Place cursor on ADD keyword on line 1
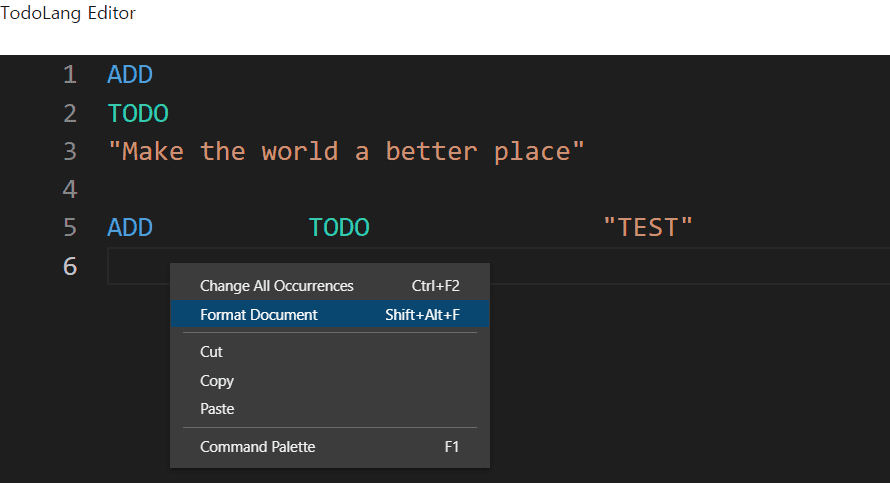 [x=130, y=75]
